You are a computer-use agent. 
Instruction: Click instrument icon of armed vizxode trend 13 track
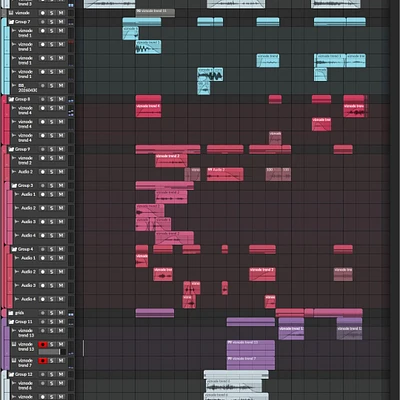point(14,344)
